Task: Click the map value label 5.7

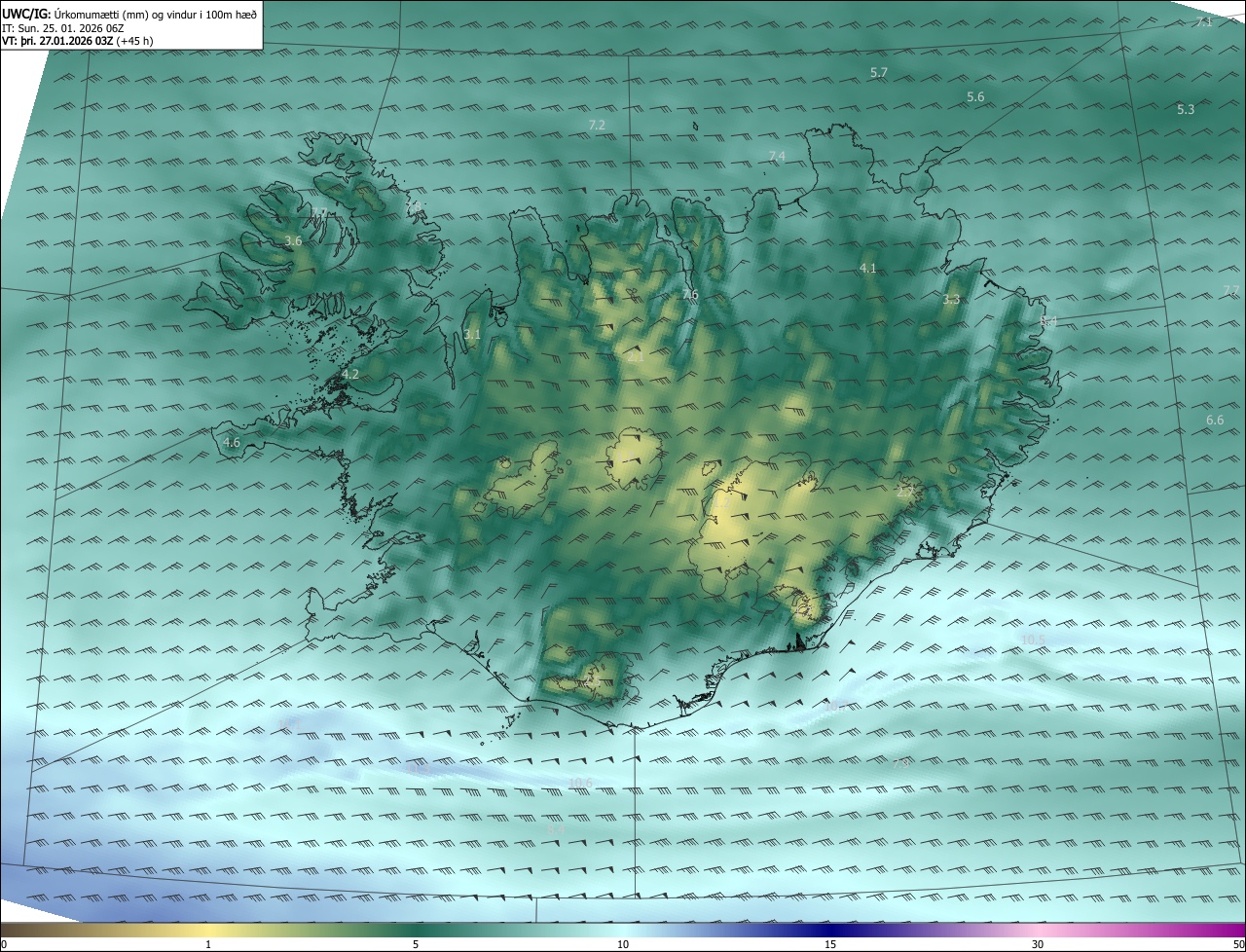Action: [879, 73]
